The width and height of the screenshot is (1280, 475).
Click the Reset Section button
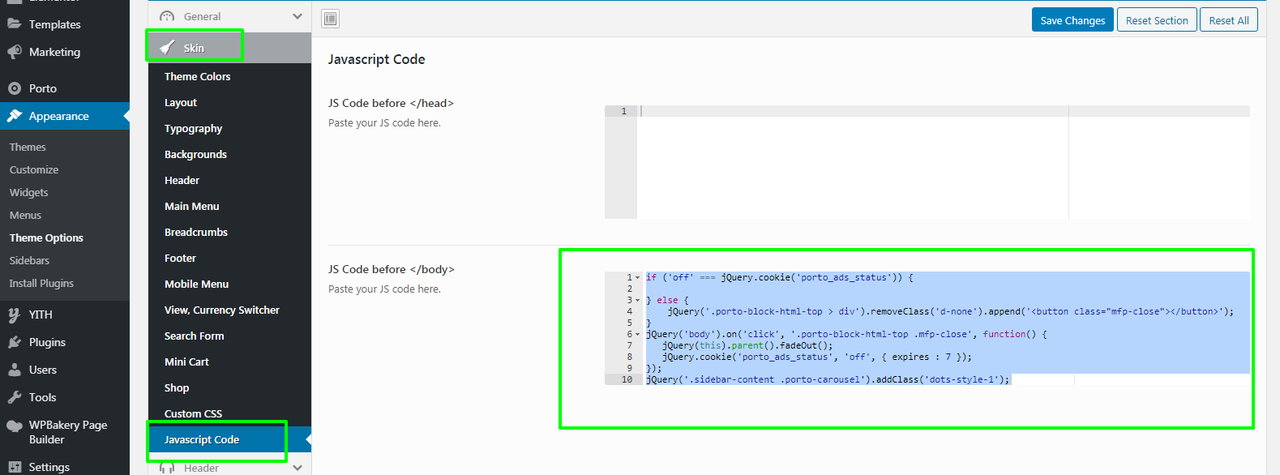[x=1157, y=20]
